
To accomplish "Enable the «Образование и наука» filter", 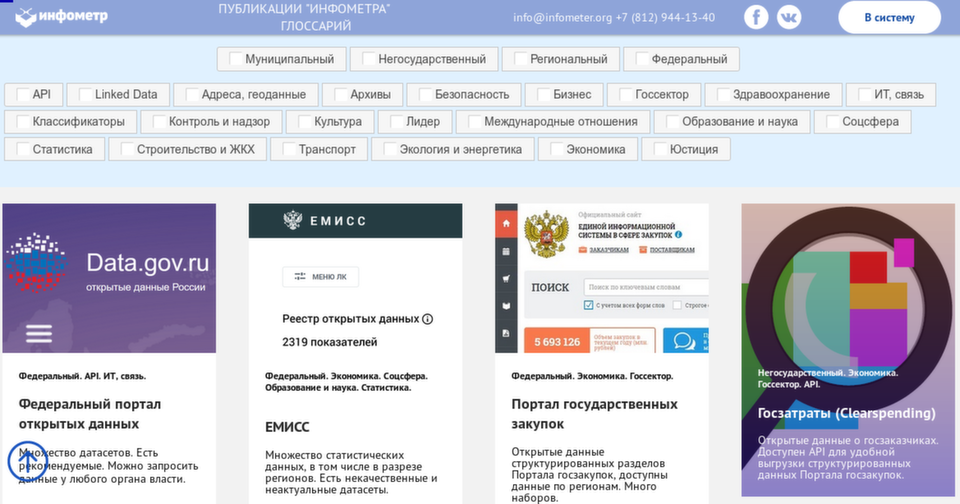I will pos(672,121).
